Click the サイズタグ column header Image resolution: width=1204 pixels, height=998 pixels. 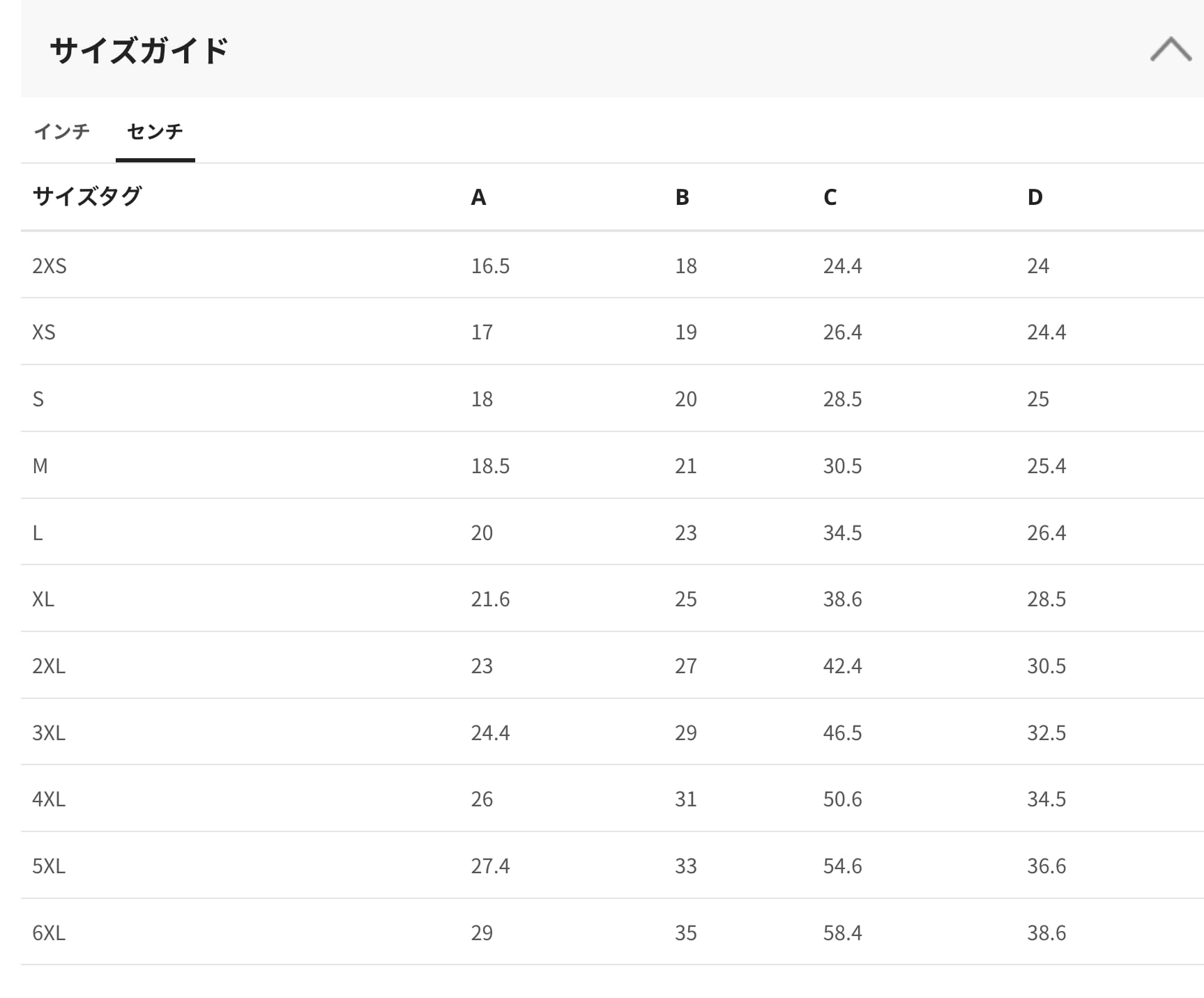click(x=87, y=197)
